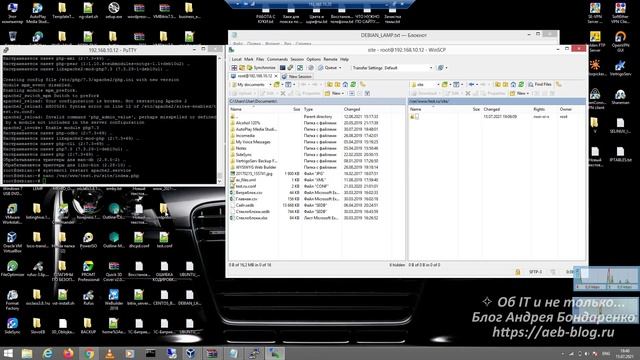Click remote panel Refresh icon
640x360 pixels.
tap(521, 84)
